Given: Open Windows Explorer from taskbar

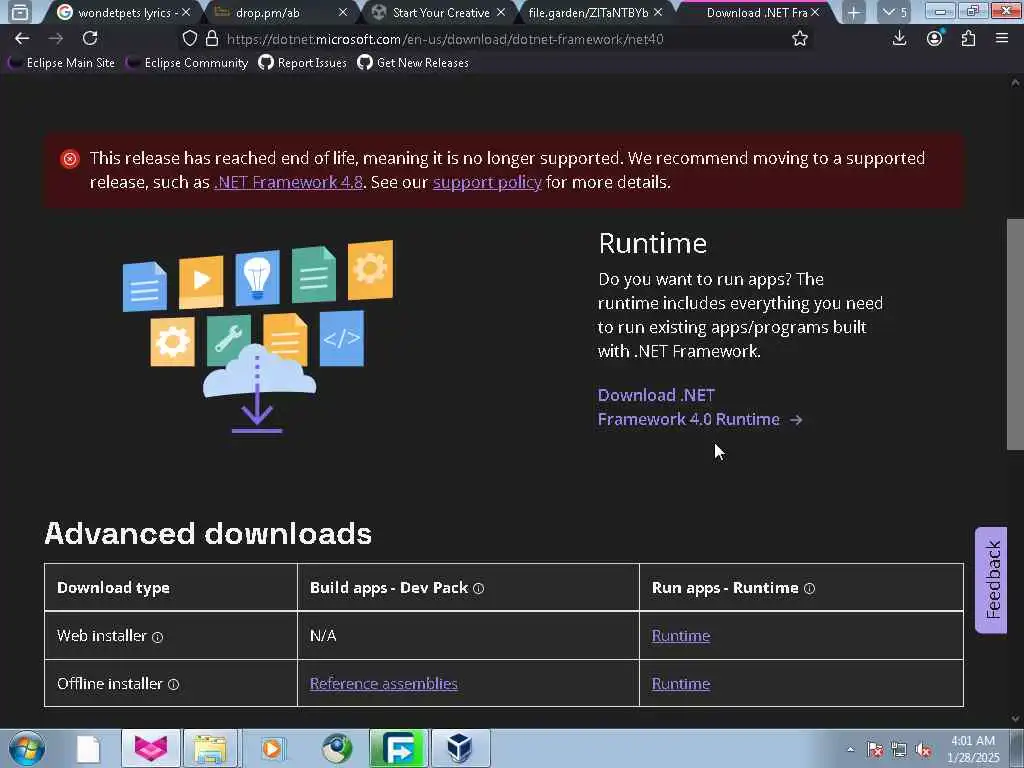Looking at the screenshot, I should (210, 748).
